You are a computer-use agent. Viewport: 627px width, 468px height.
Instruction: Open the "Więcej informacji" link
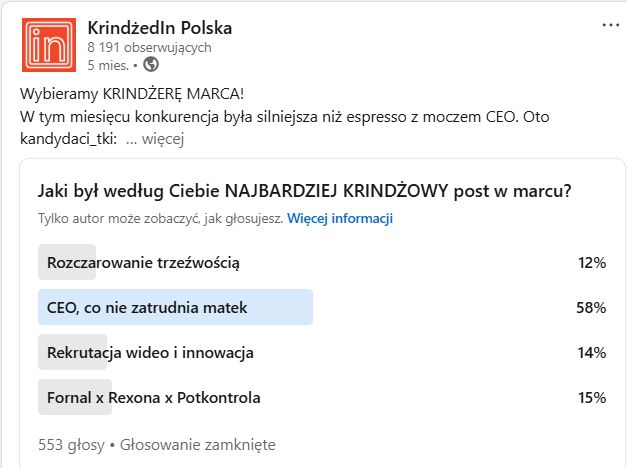point(340,218)
